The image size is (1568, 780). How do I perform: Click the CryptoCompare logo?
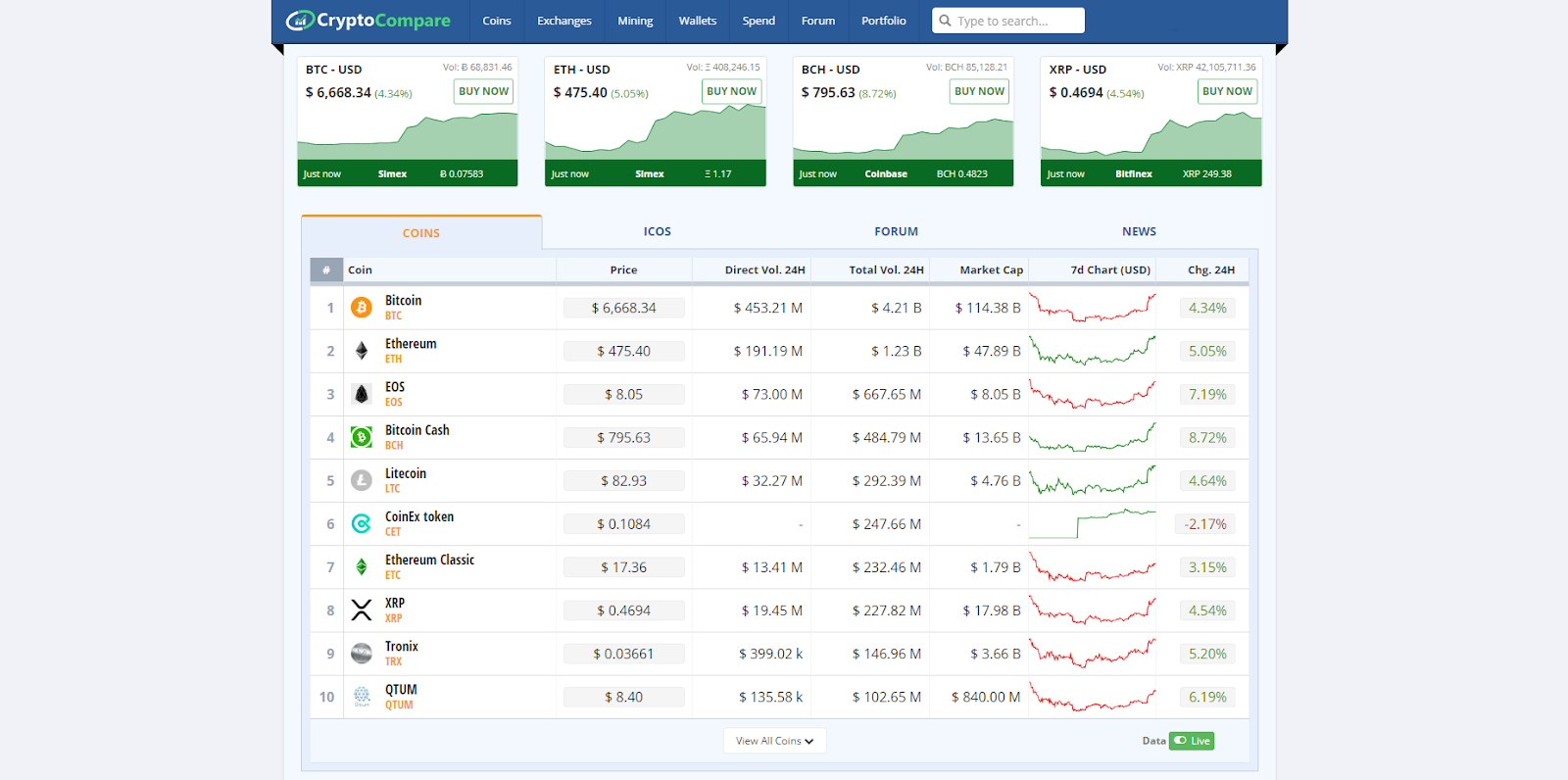(x=368, y=21)
